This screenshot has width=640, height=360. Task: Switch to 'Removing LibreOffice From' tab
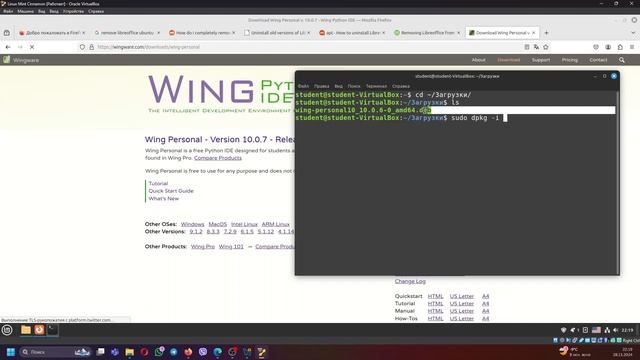427,33
